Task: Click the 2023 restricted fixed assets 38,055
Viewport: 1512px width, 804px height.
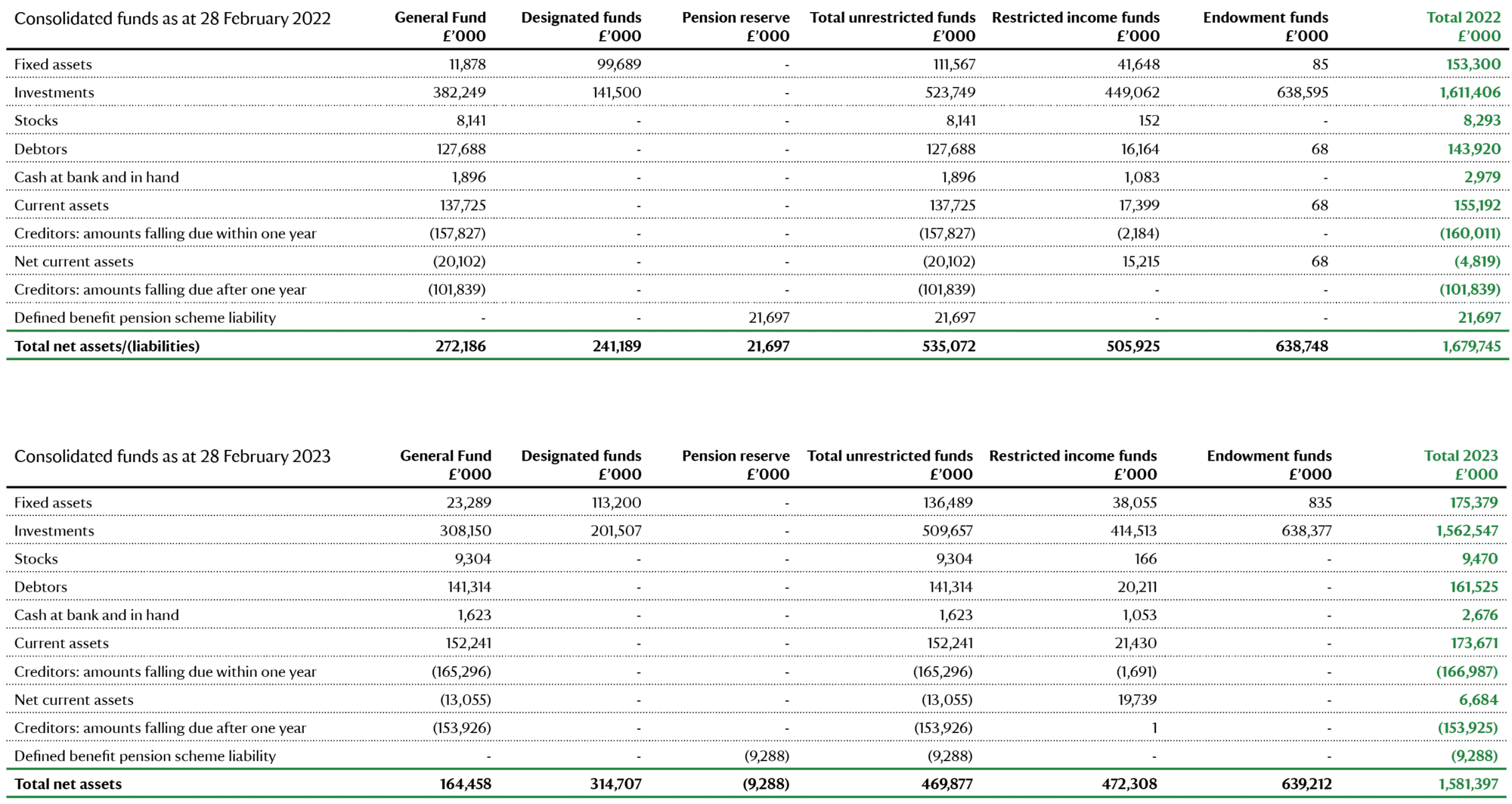Action: (x=1135, y=502)
